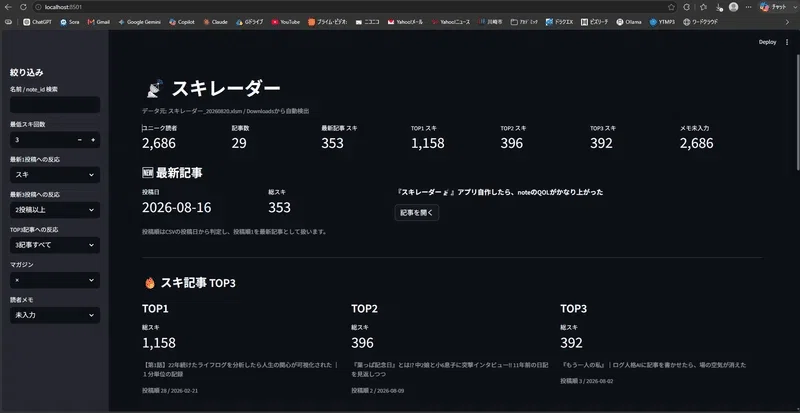The width and height of the screenshot is (800, 413).
Task: Open the Claude bookmark
Action: (215, 22)
